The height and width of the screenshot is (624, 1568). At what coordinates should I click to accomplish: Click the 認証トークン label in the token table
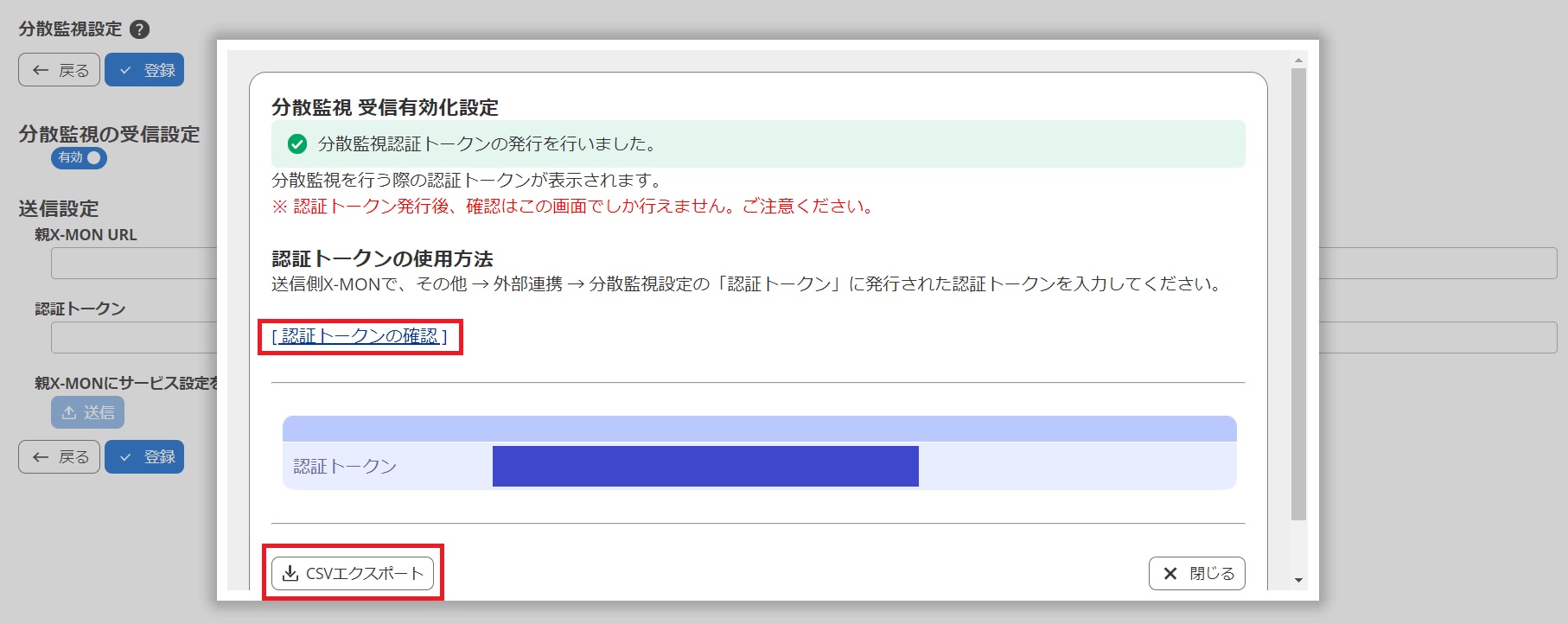(x=345, y=467)
